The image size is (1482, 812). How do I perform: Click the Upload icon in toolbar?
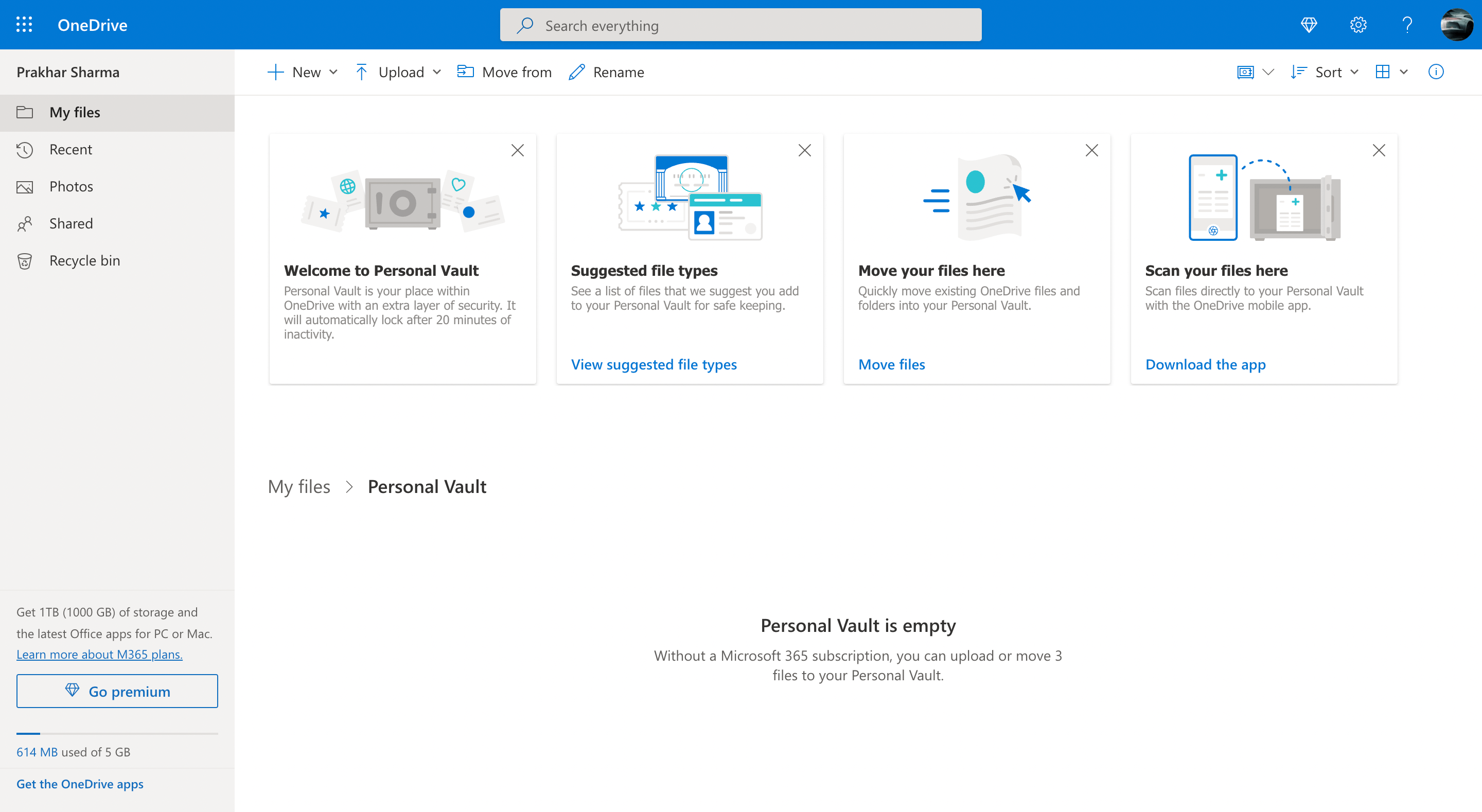click(362, 71)
